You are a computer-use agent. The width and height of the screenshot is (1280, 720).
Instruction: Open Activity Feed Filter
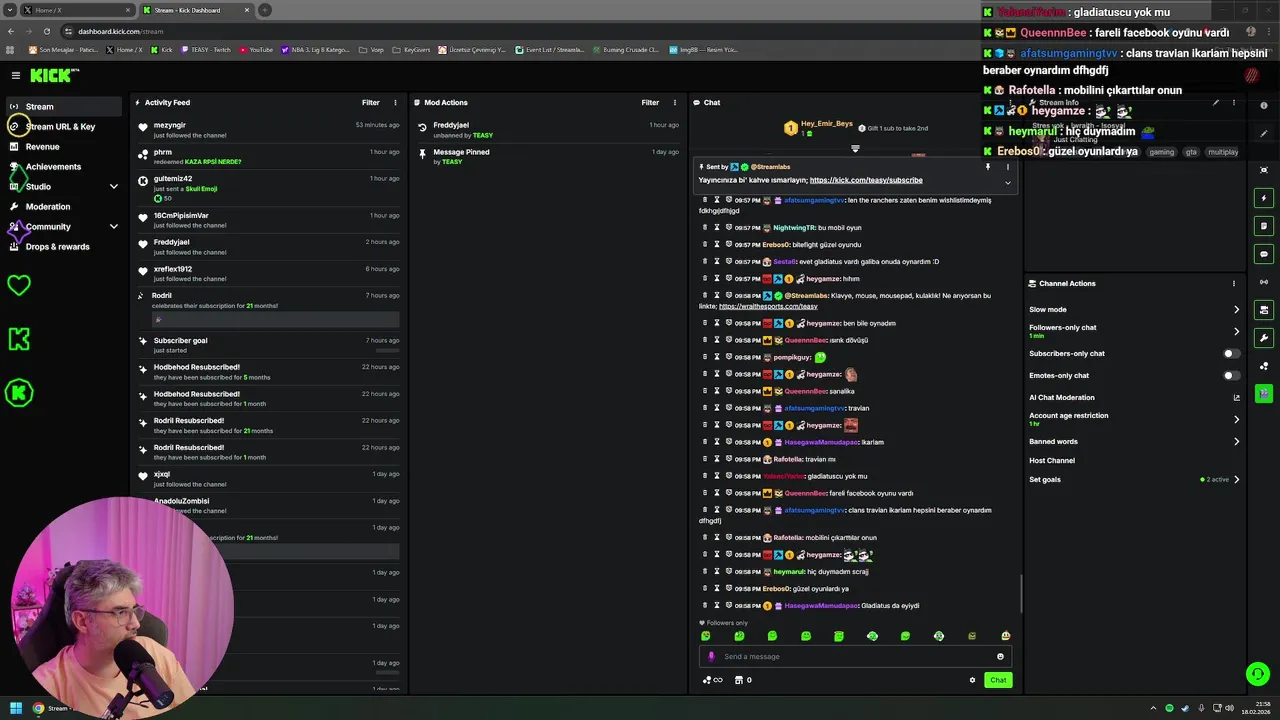(370, 102)
